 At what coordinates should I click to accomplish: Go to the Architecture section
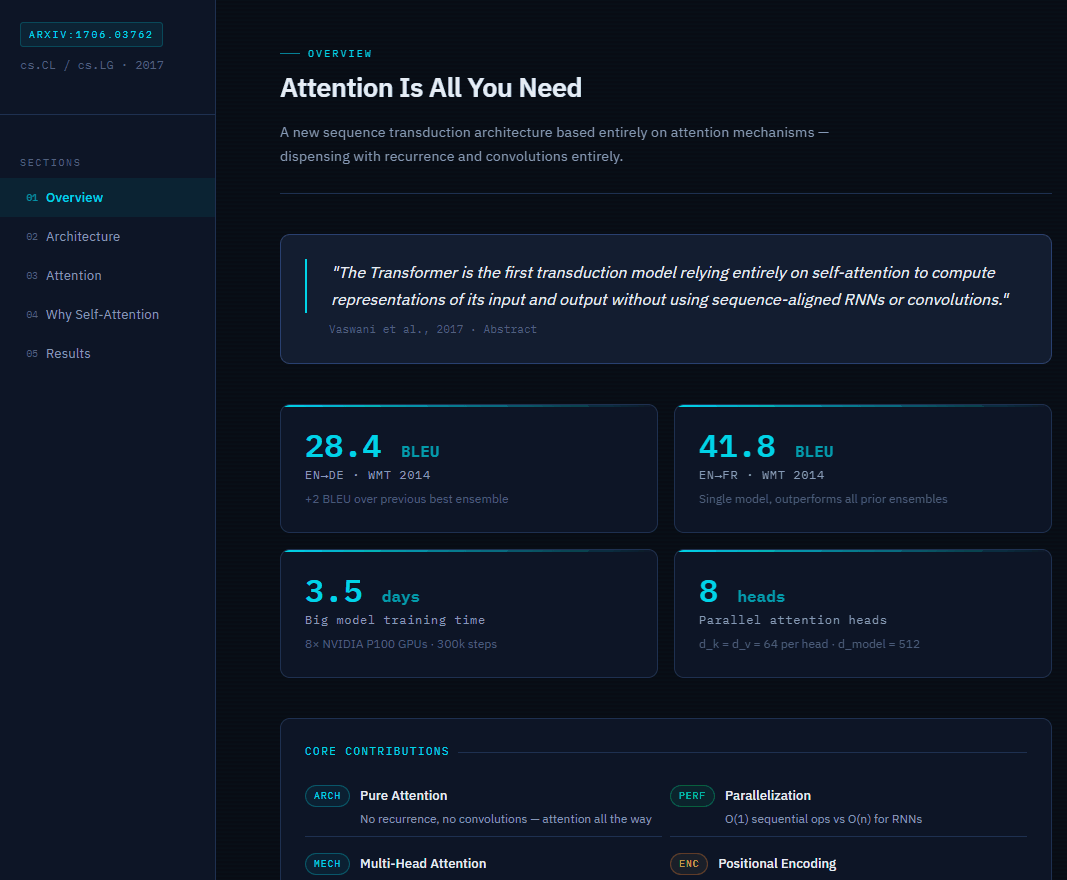[x=108, y=236]
